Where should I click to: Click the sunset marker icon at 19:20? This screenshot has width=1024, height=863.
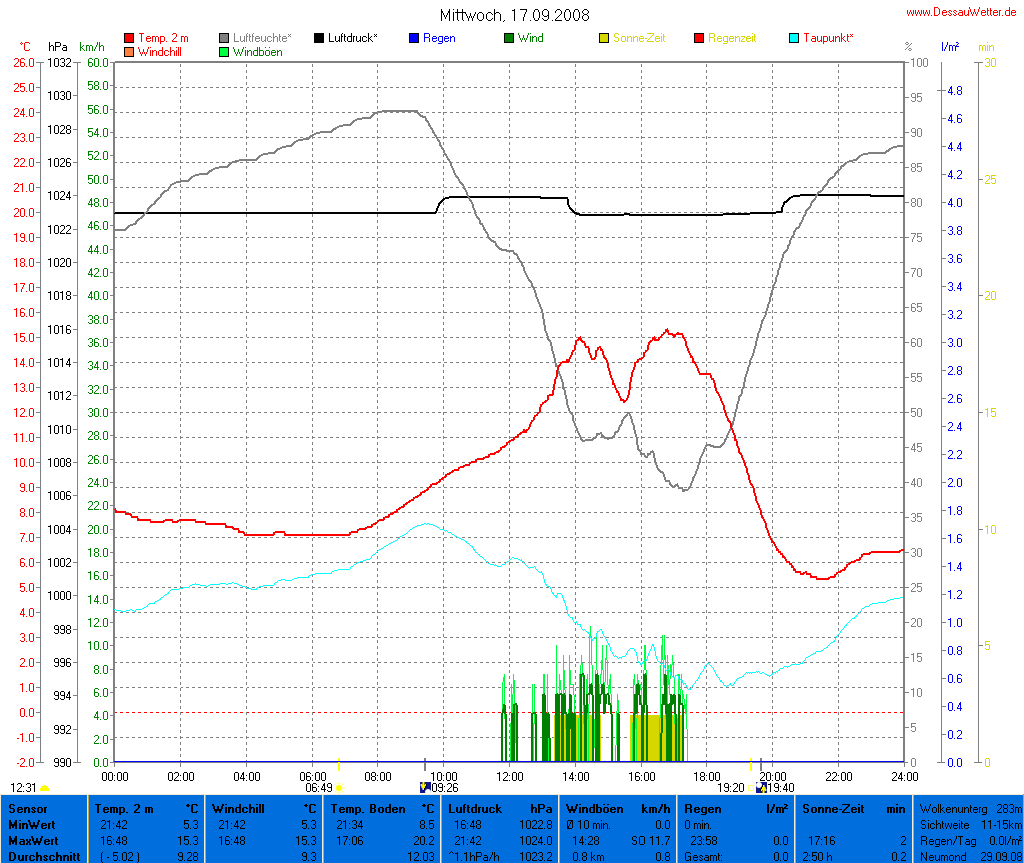click(751, 788)
